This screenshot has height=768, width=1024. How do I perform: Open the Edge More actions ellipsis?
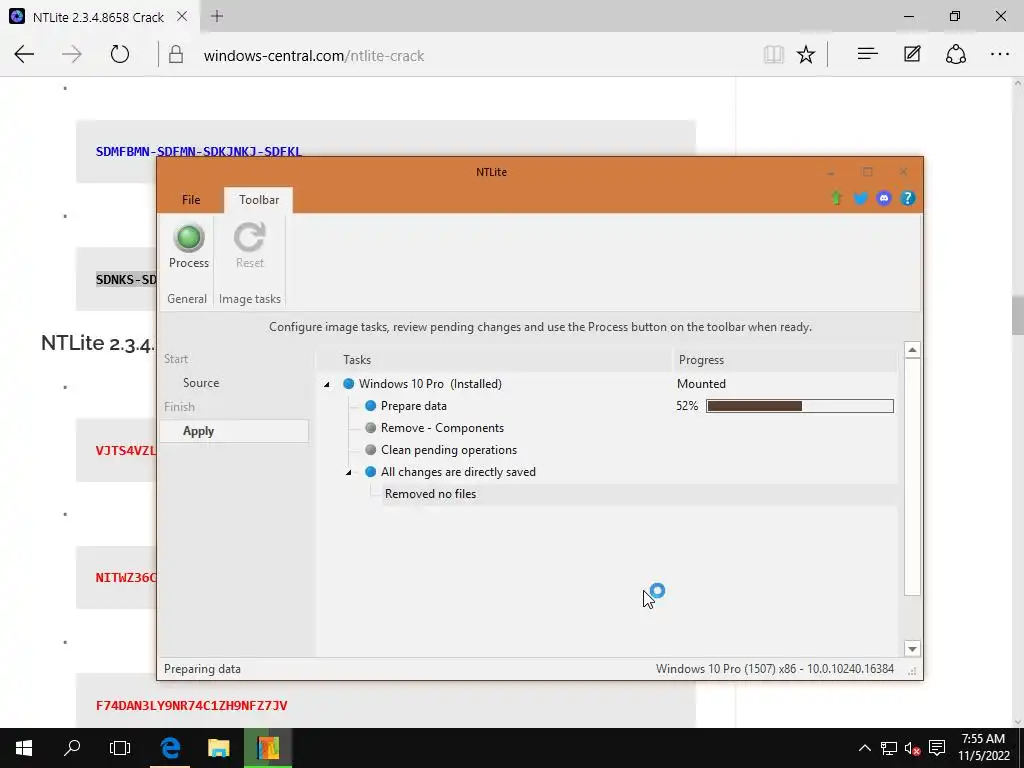pyautogui.click(x=1000, y=55)
